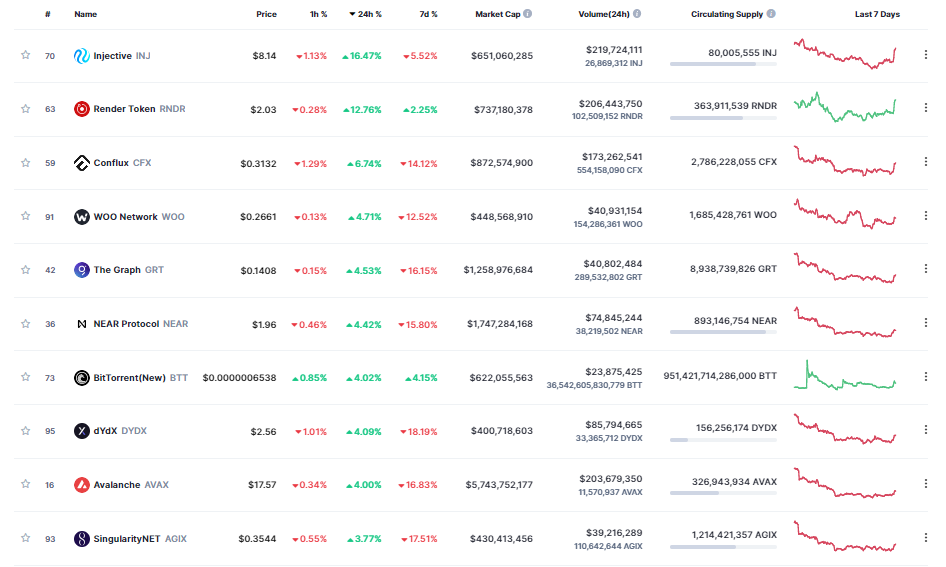Click the dYdX logo icon

tap(81, 431)
